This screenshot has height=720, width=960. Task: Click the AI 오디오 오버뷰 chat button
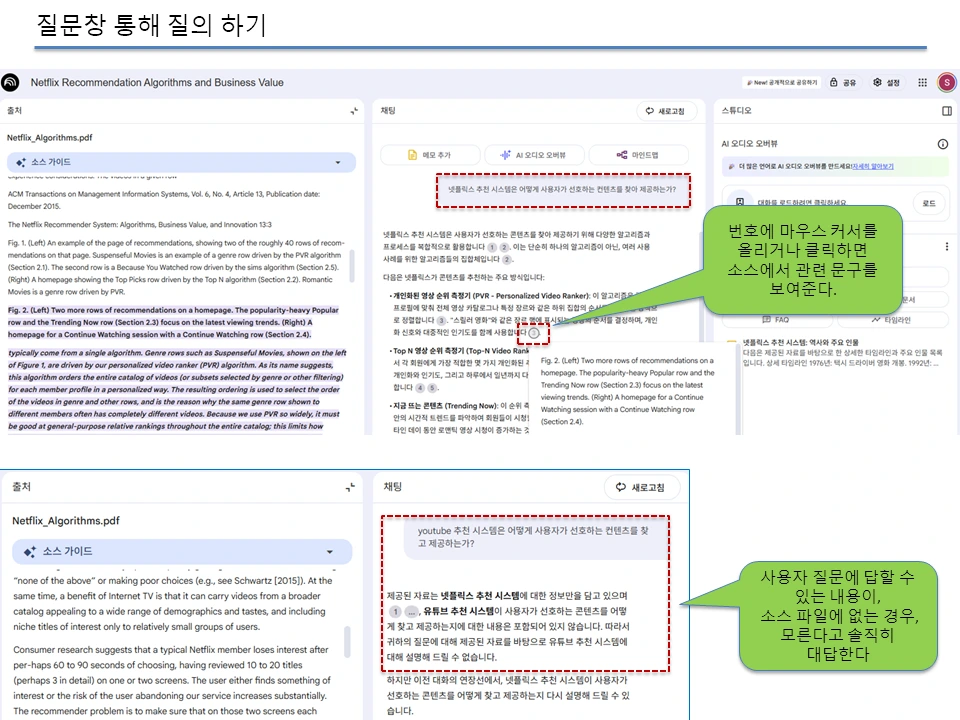533,155
